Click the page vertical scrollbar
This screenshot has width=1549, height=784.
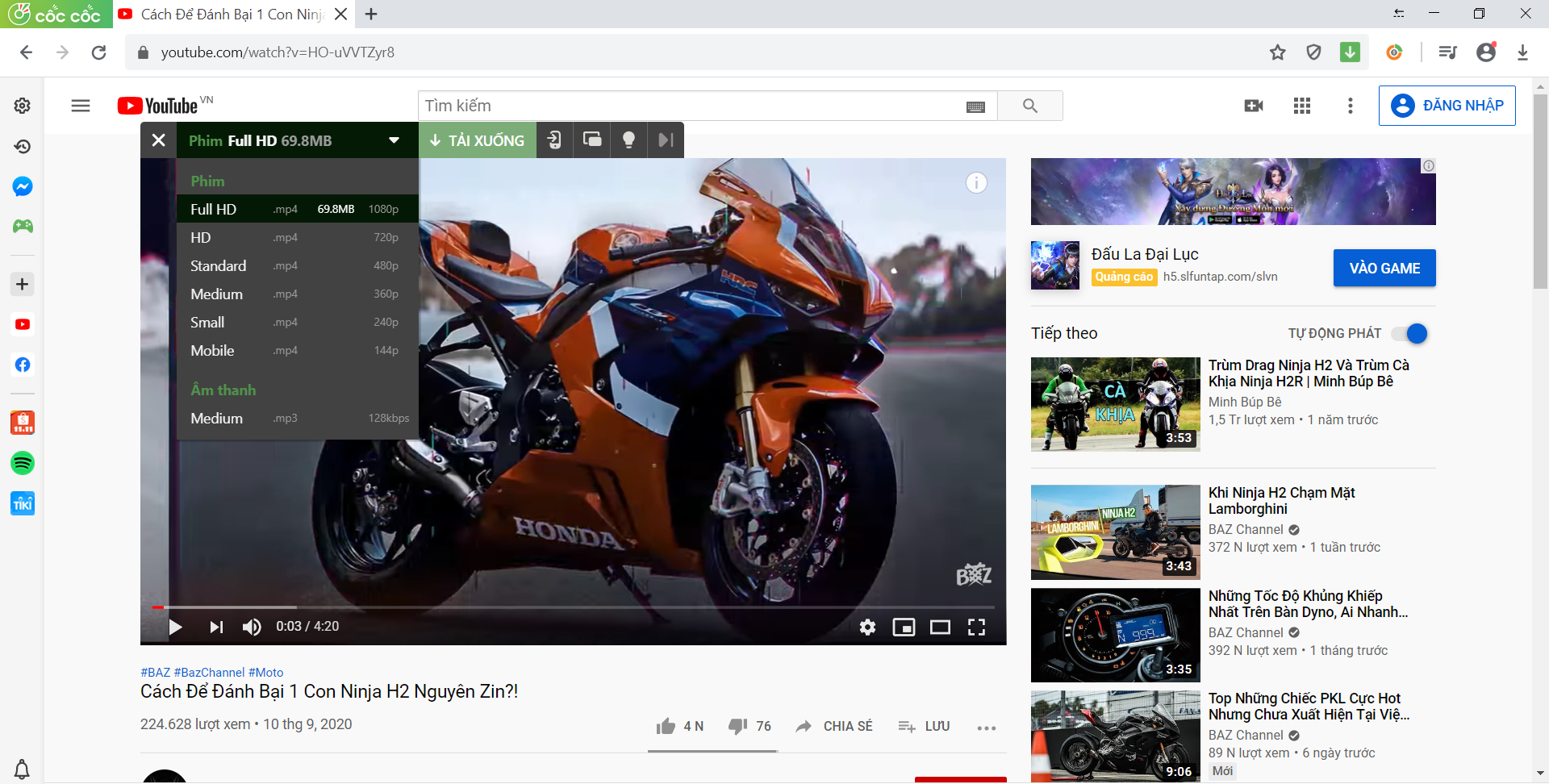click(x=1540, y=192)
